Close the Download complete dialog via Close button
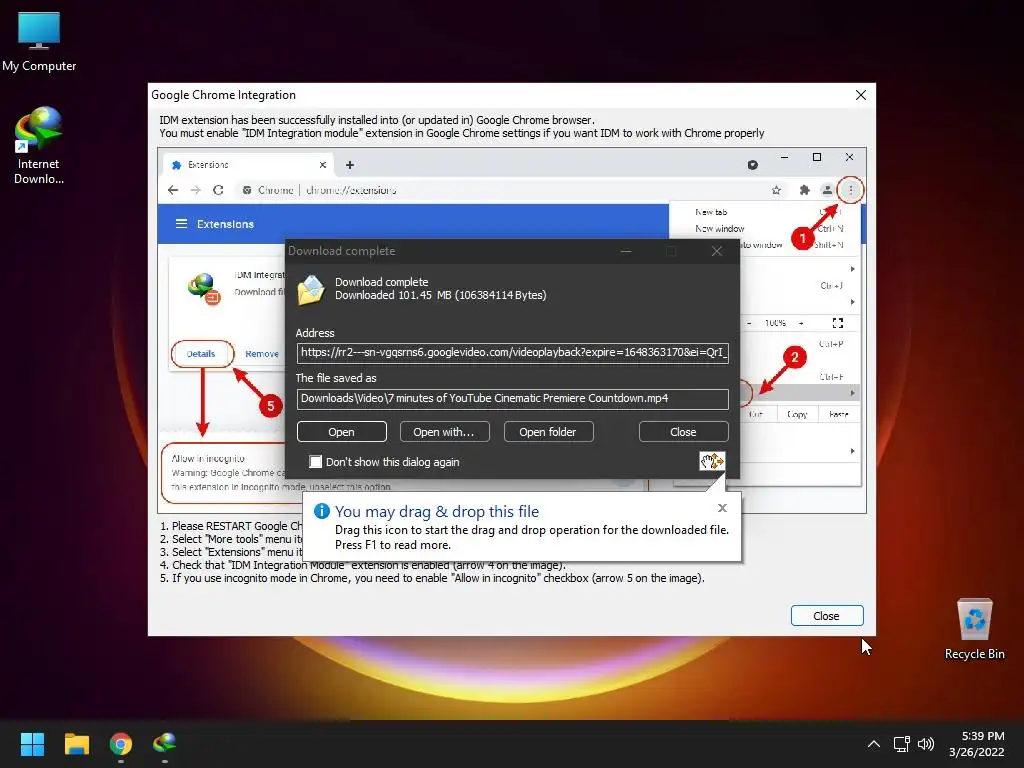1024x768 pixels. 683,432
